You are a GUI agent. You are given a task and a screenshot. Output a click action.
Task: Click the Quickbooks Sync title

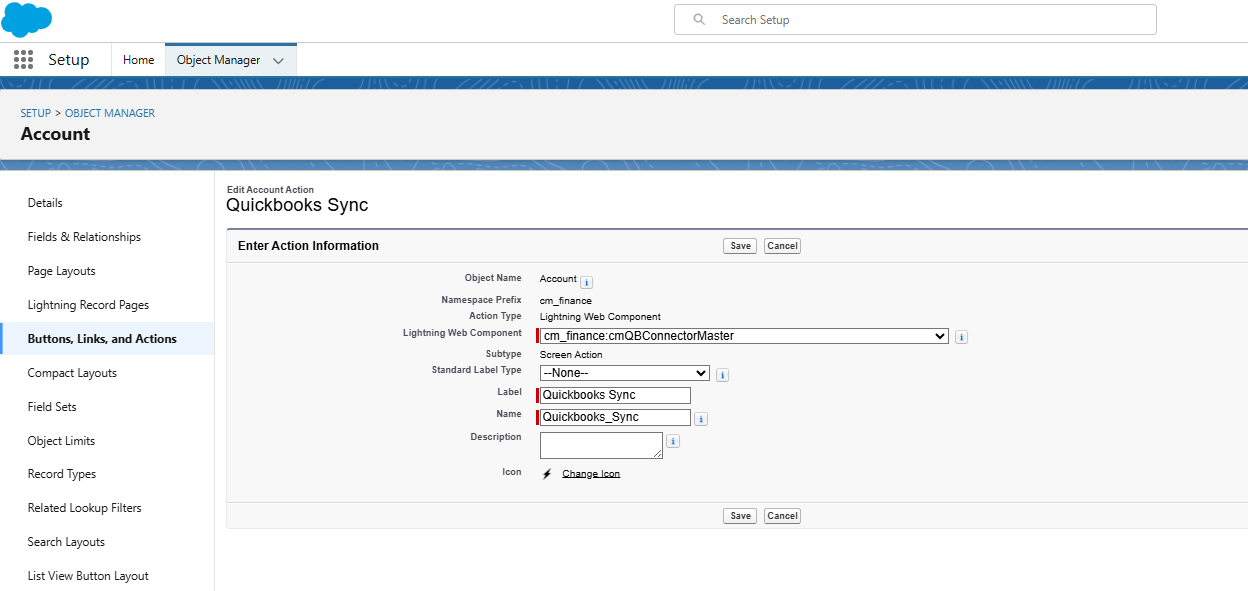297,205
